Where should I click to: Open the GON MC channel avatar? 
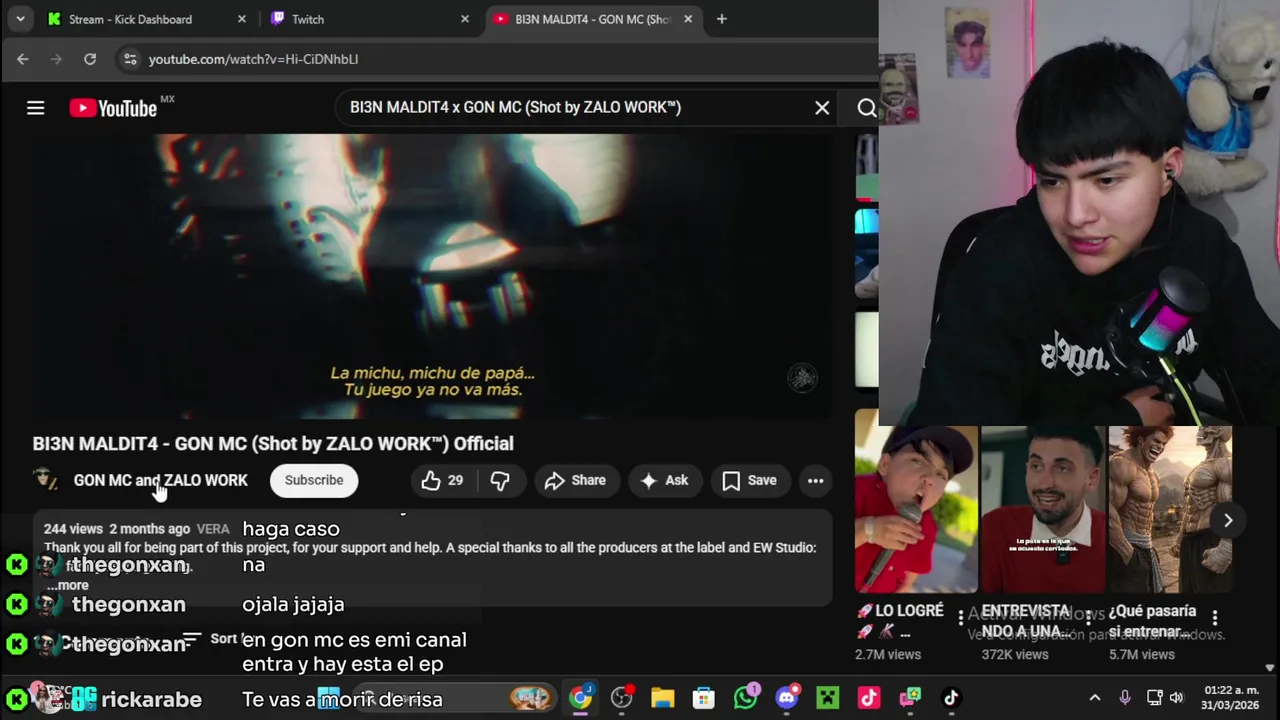tap(46, 480)
